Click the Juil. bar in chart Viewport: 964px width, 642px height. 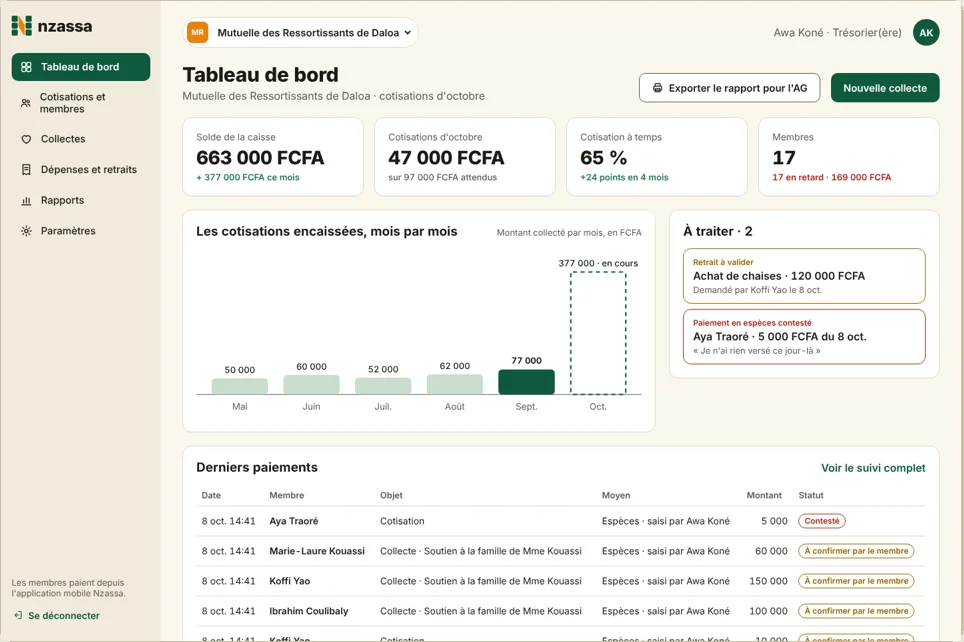pos(383,386)
